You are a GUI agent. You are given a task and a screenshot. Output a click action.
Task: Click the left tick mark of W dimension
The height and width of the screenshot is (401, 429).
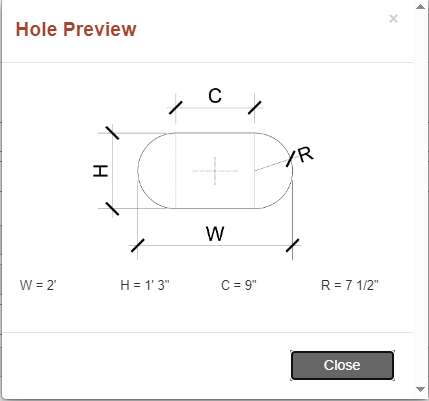click(x=138, y=245)
